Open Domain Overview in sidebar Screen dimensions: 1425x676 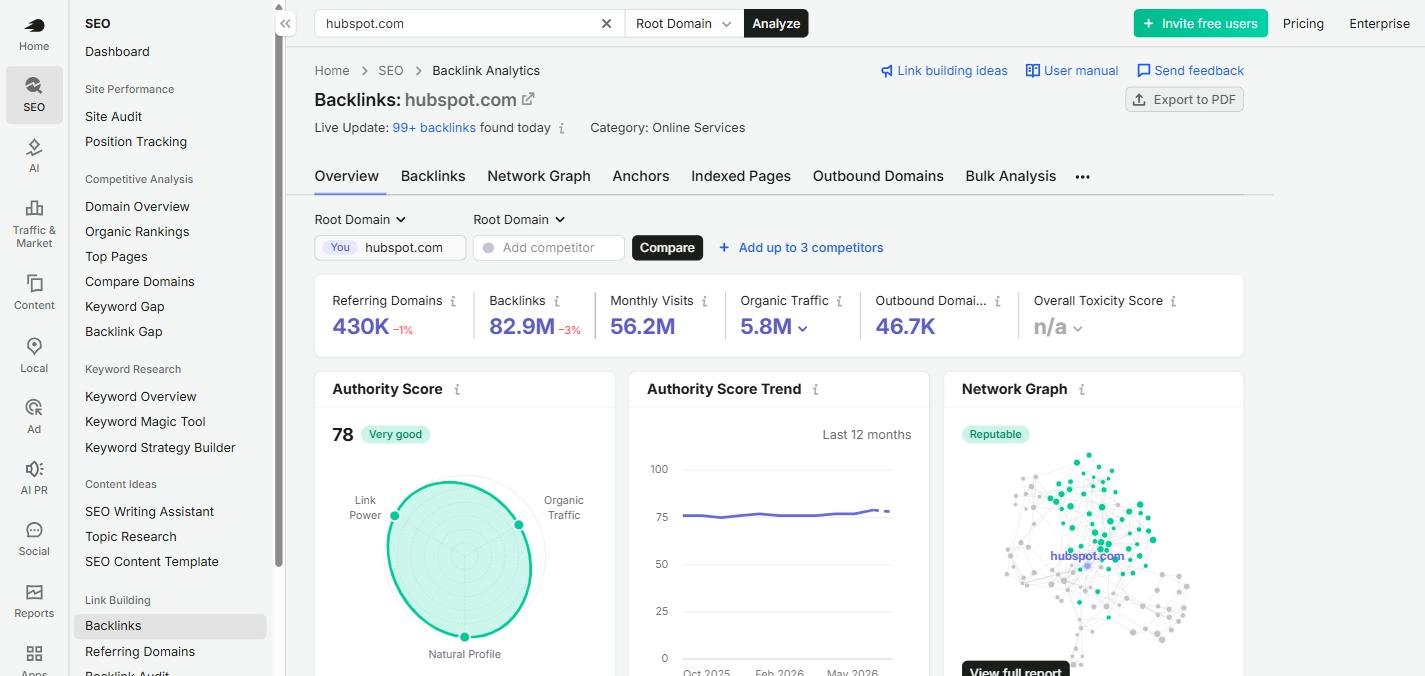pos(137,206)
